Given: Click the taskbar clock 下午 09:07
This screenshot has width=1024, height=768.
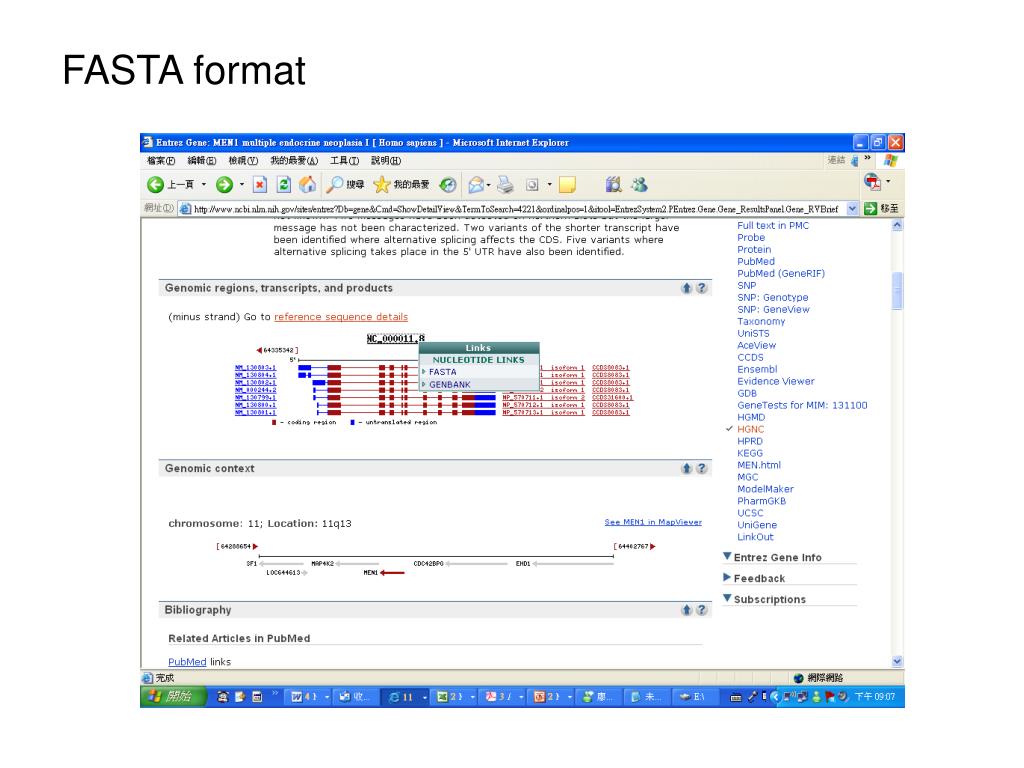Looking at the screenshot, I should [x=874, y=697].
